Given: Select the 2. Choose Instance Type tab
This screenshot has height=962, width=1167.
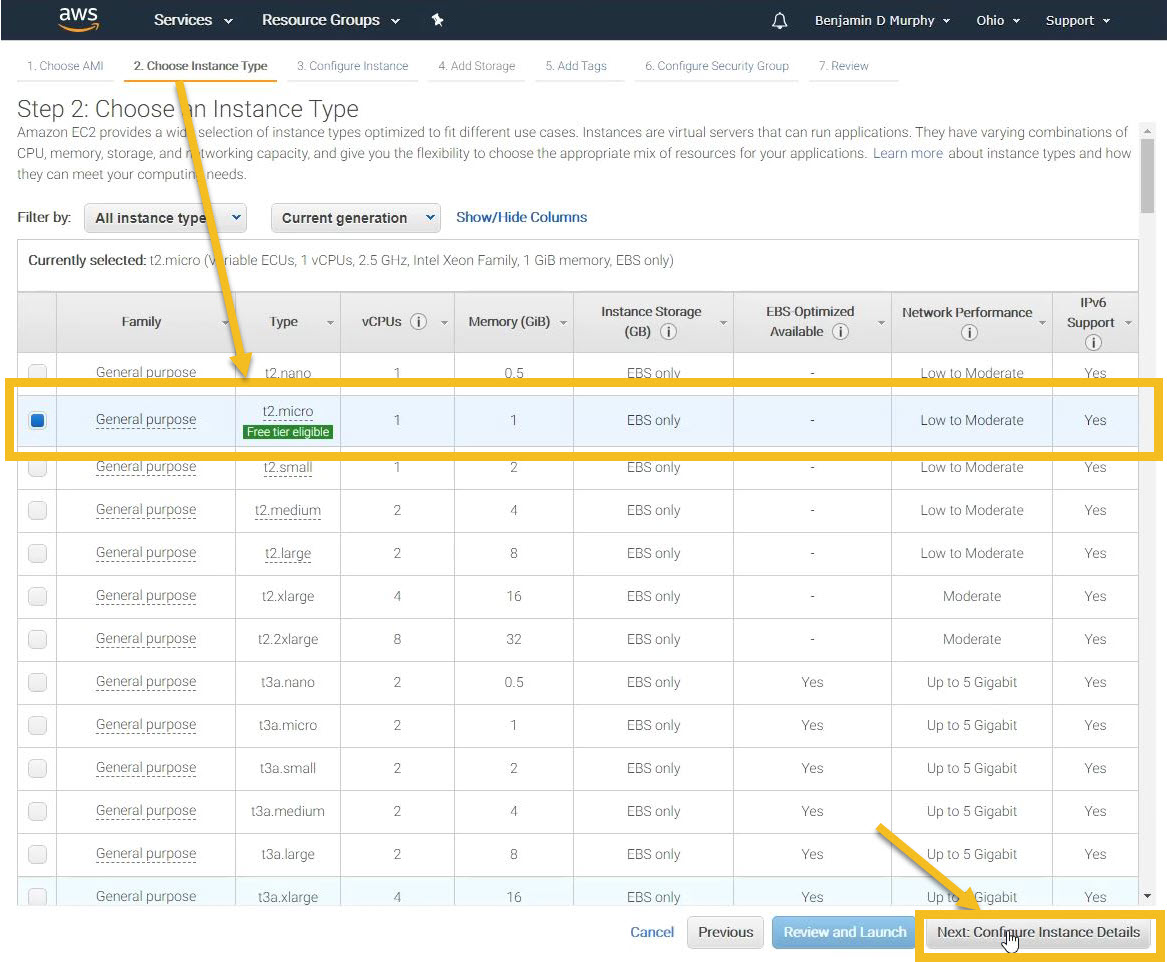Looking at the screenshot, I should tap(200, 65).
